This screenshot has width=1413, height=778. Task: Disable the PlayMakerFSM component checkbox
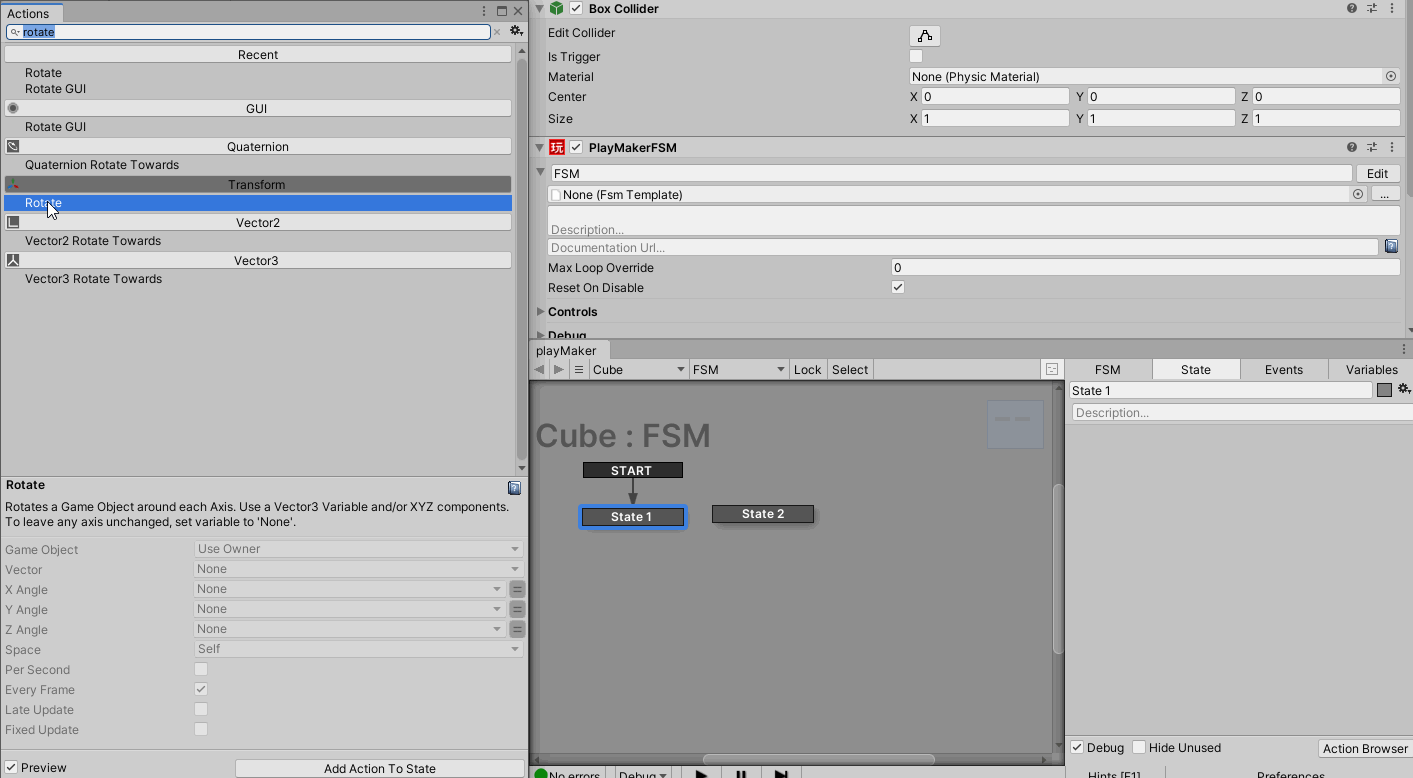tap(576, 147)
